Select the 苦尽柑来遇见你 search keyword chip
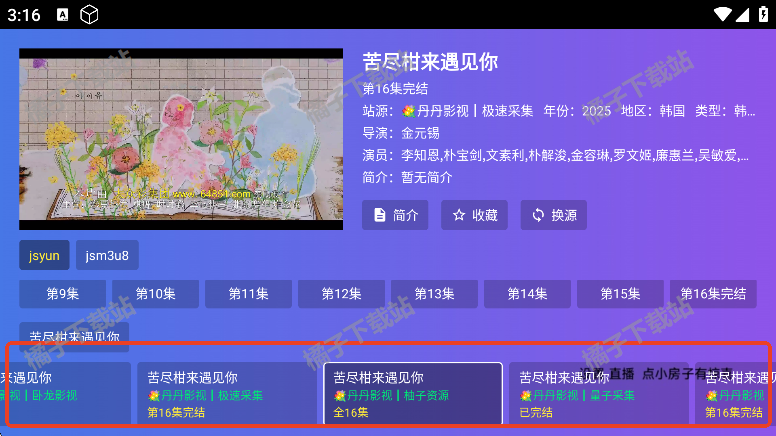Image resolution: width=776 pixels, height=436 pixels. [74, 337]
